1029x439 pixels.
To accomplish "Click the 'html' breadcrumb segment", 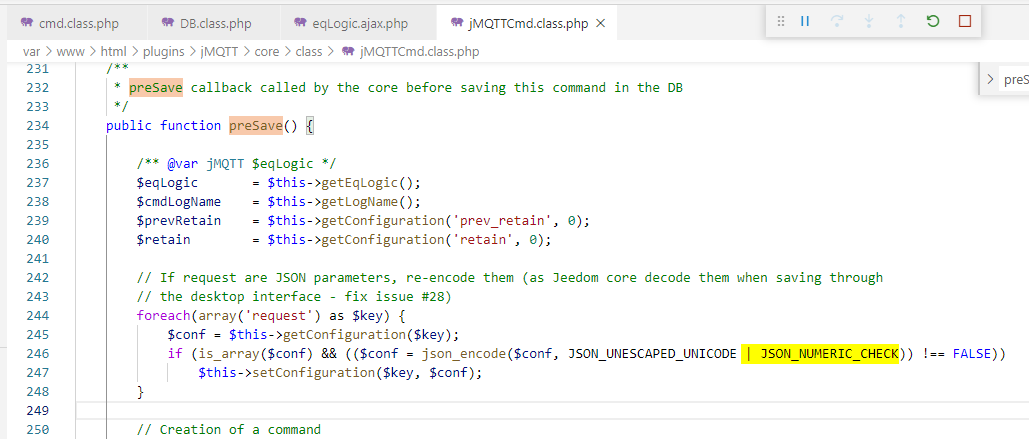I will (113, 51).
